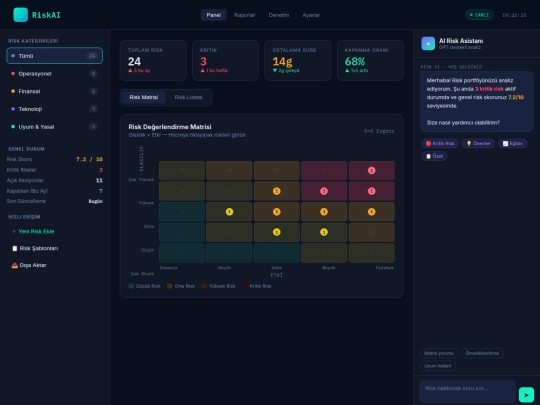Click the Orta Risk legend swatch
Image resolution: width=540 pixels, height=405 pixels.
169,286
